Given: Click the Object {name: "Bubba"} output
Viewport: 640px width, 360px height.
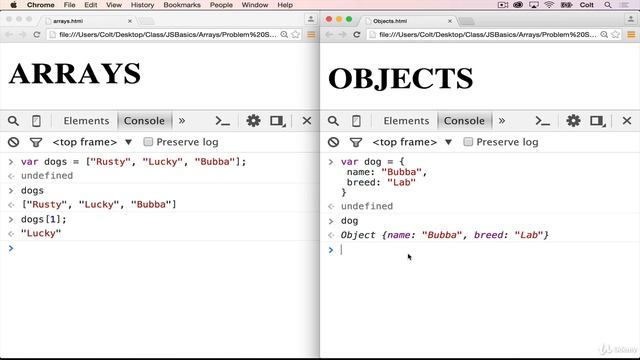Looking at the screenshot, I should 444,235.
